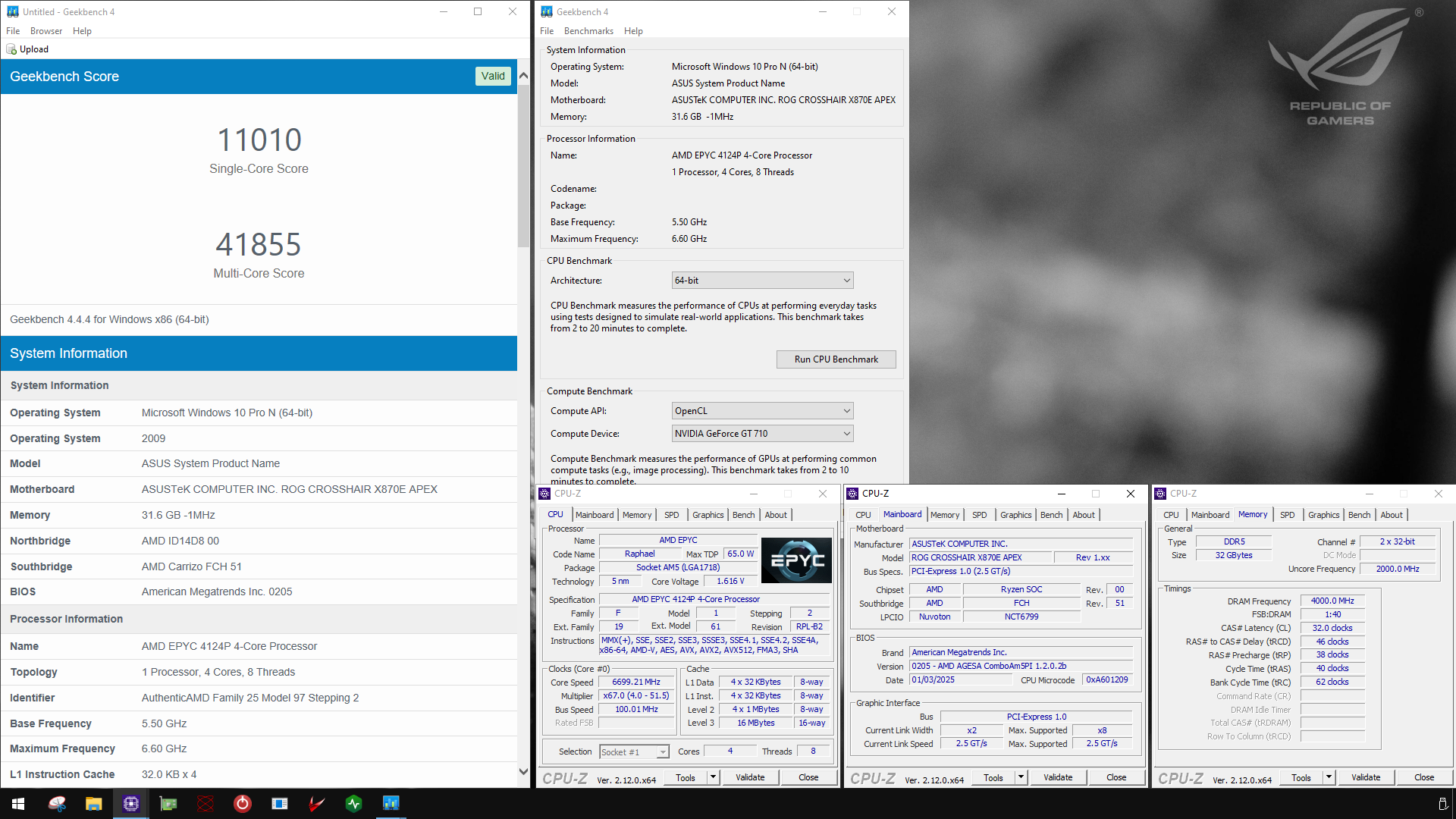The height and width of the screenshot is (819, 1456).
Task: Click Close in the Memory CPU-Z window
Action: point(1424,777)
